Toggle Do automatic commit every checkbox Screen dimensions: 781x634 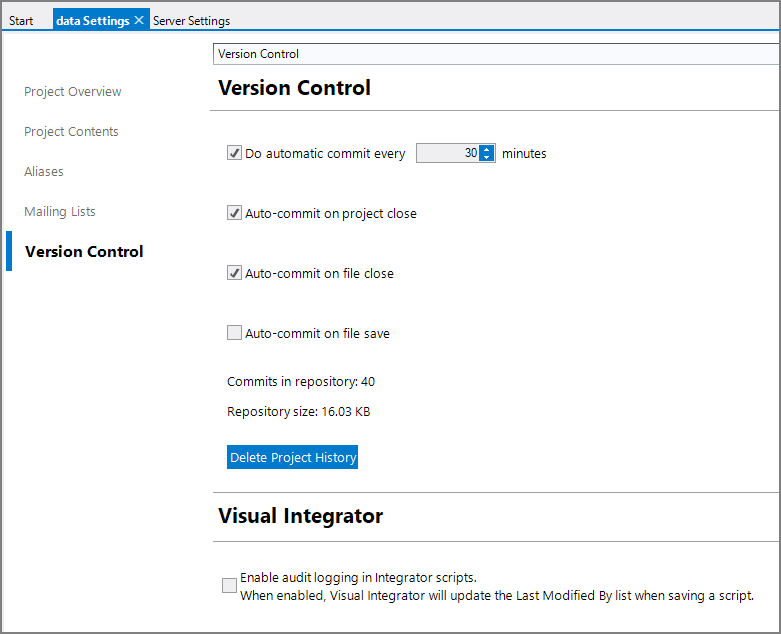click(x=234, y=153)
